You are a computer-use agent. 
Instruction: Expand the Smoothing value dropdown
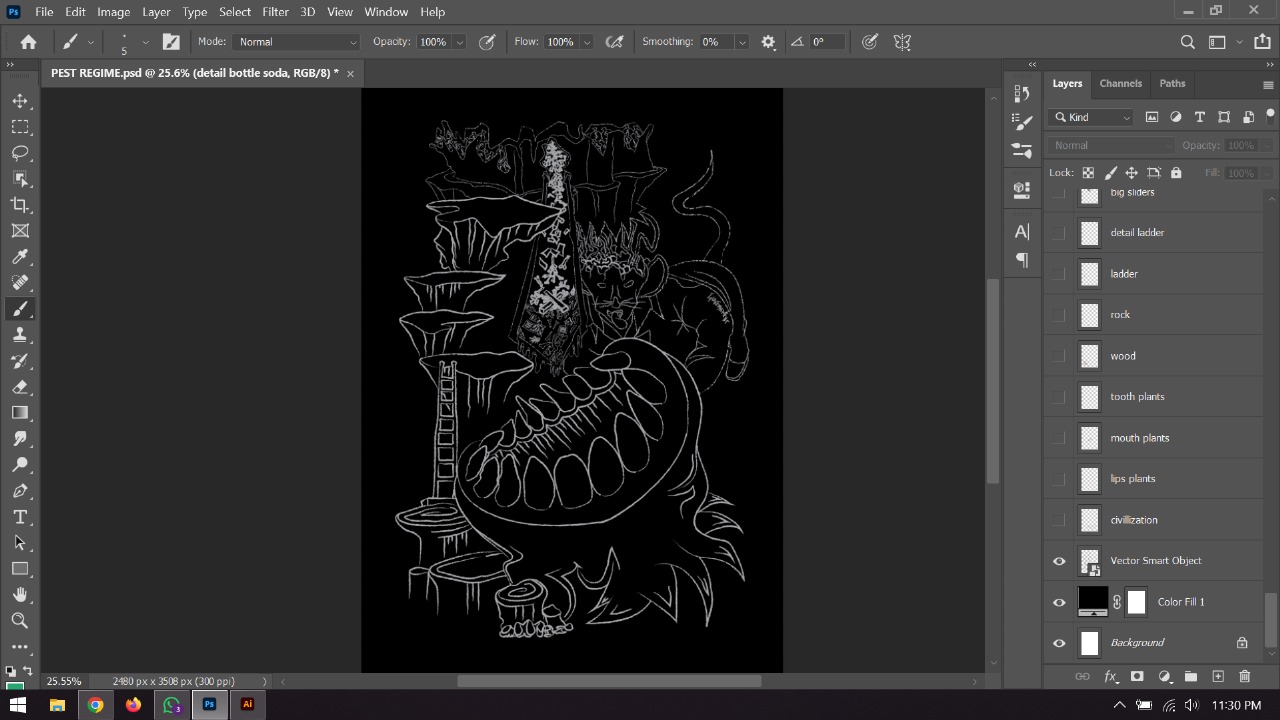coord(741,42)
